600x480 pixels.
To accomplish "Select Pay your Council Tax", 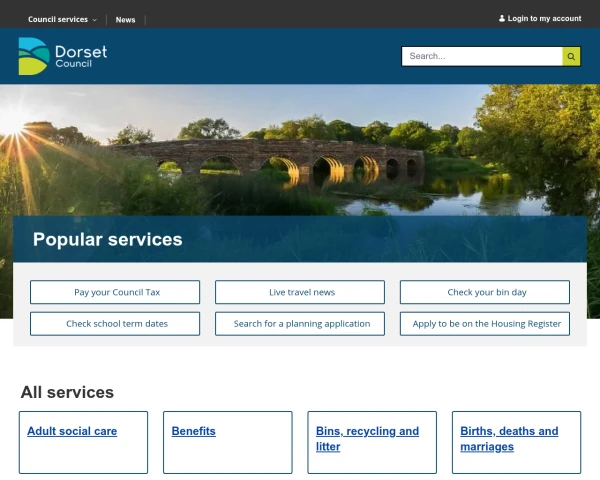I will [x=115, y=292].
